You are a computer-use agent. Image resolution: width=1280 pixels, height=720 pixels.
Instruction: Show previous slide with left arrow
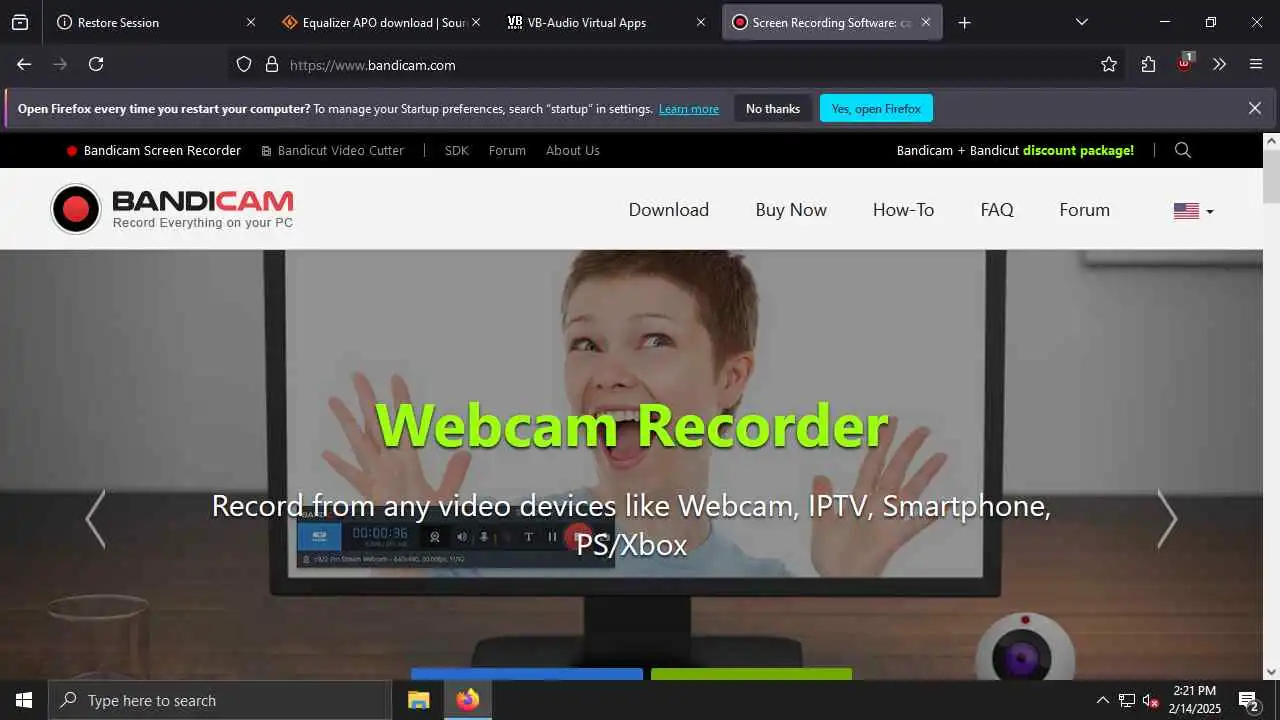pos(95,519)
